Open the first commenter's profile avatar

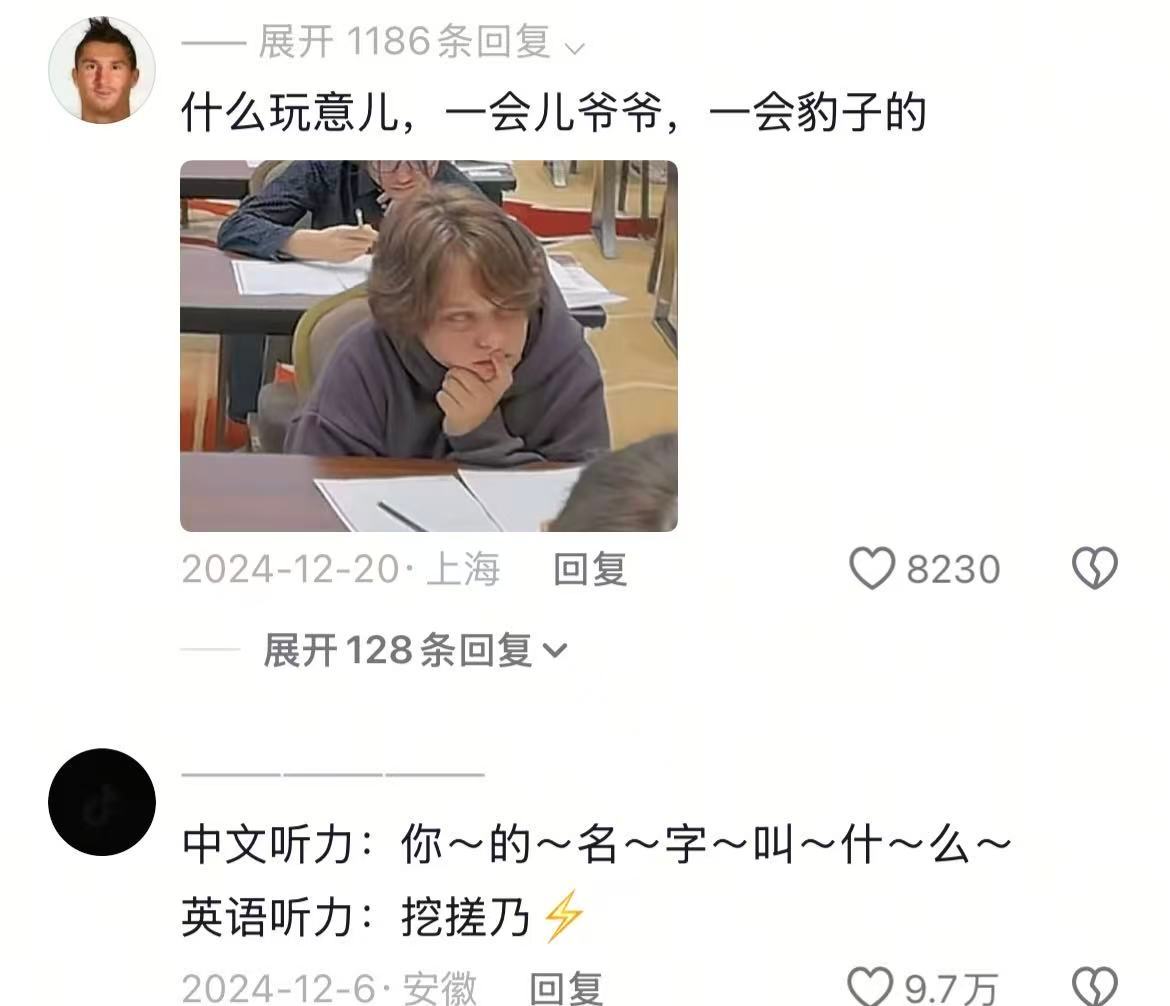(102, 69)
